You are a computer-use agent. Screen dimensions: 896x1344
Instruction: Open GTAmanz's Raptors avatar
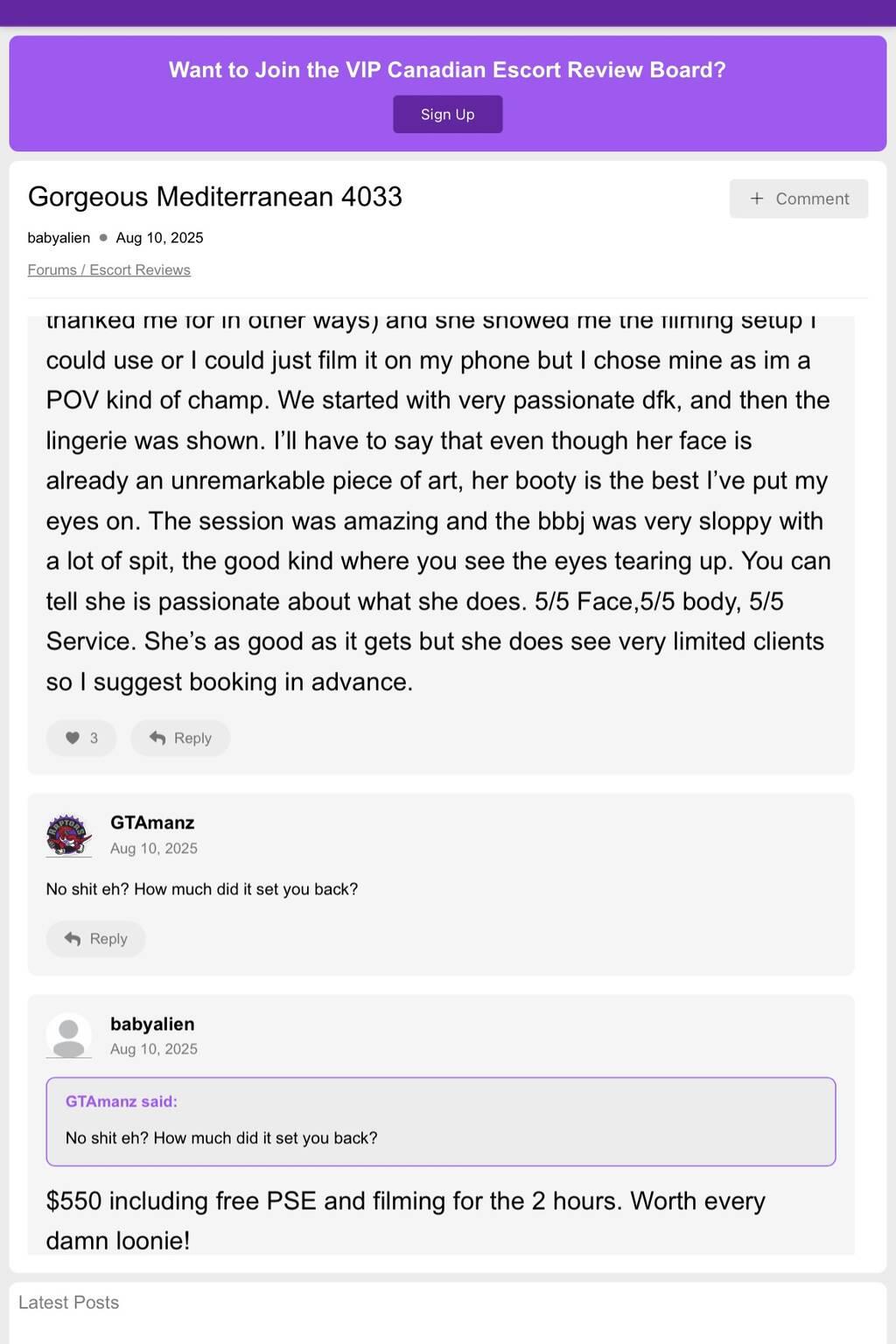pyautogui.click(x=68, y=835)
